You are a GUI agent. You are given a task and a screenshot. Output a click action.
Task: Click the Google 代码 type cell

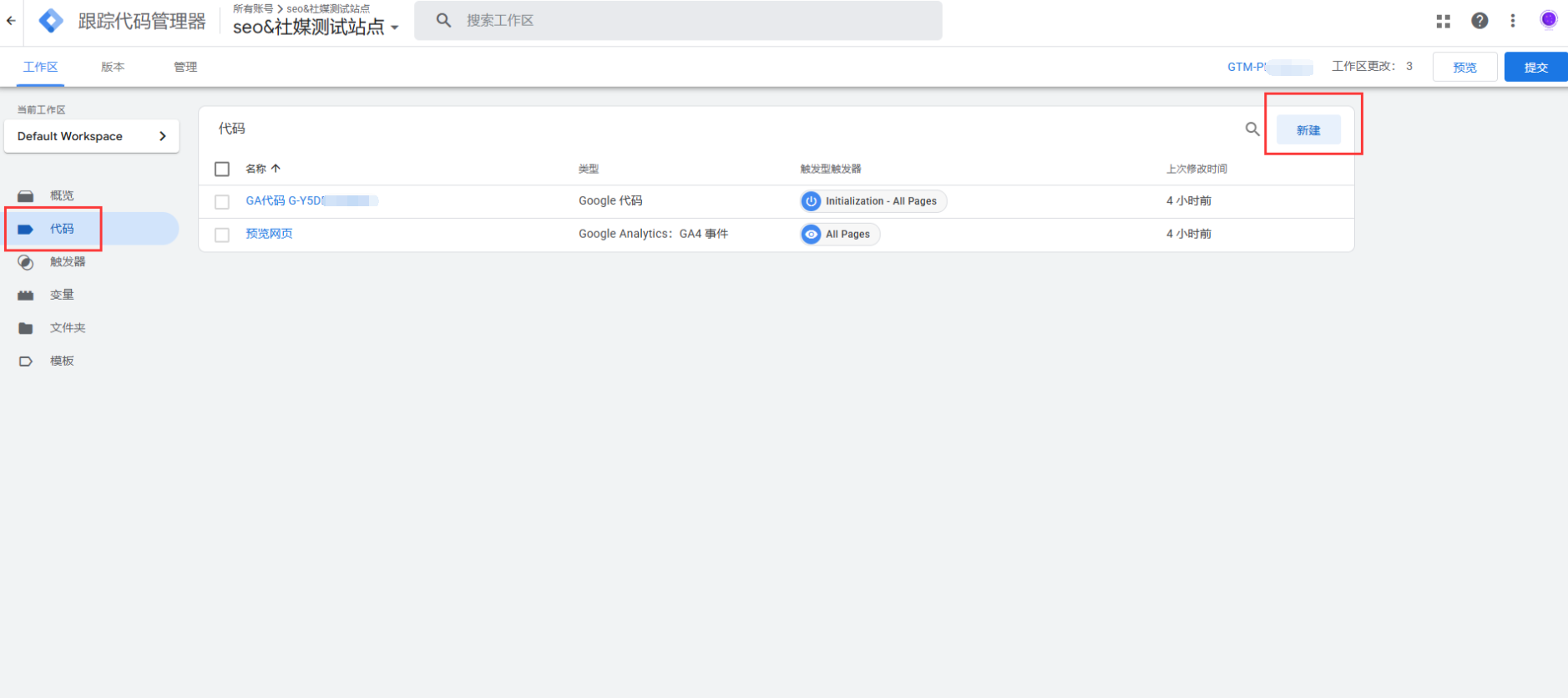click(x=610, y=201)
